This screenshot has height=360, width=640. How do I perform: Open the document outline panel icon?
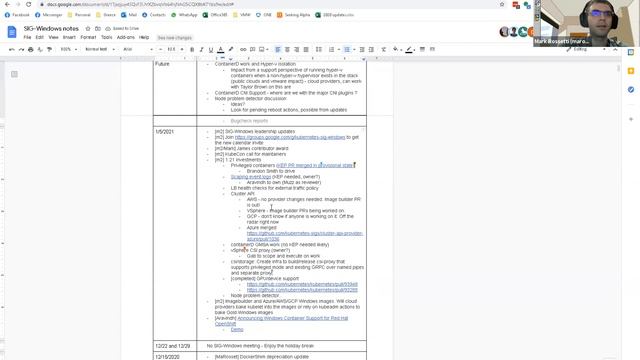point(14,74)
